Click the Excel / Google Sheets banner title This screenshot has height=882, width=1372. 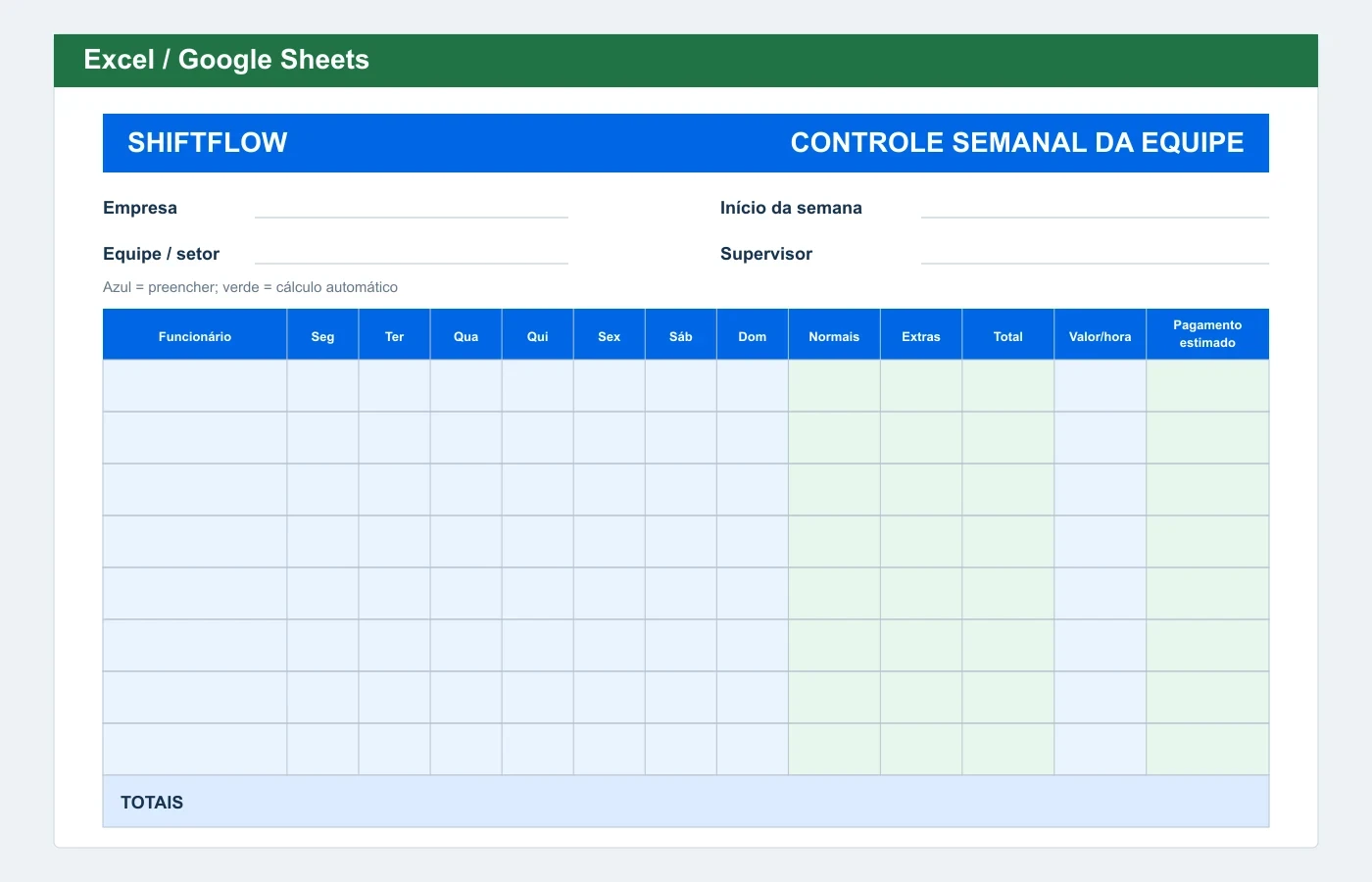point(226,60)
